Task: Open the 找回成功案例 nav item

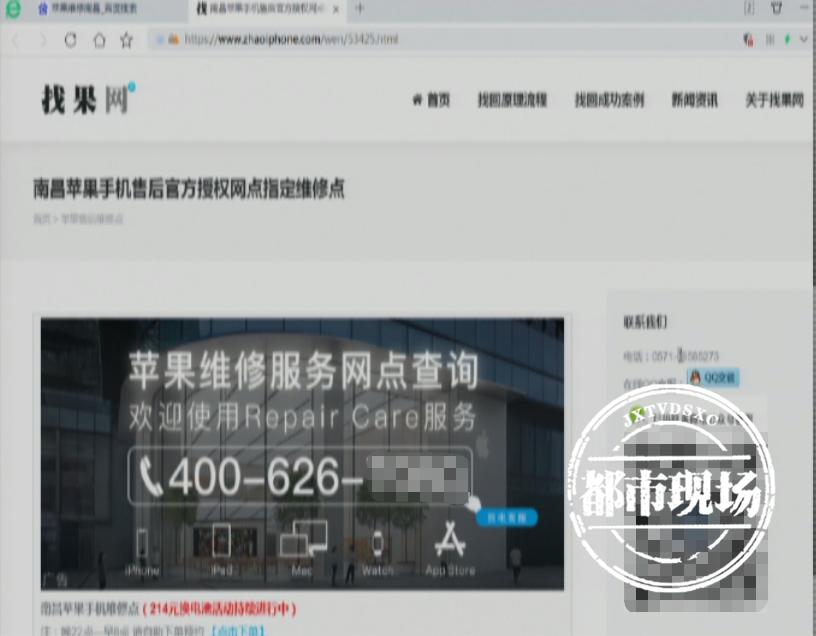Action: (609, 99)
